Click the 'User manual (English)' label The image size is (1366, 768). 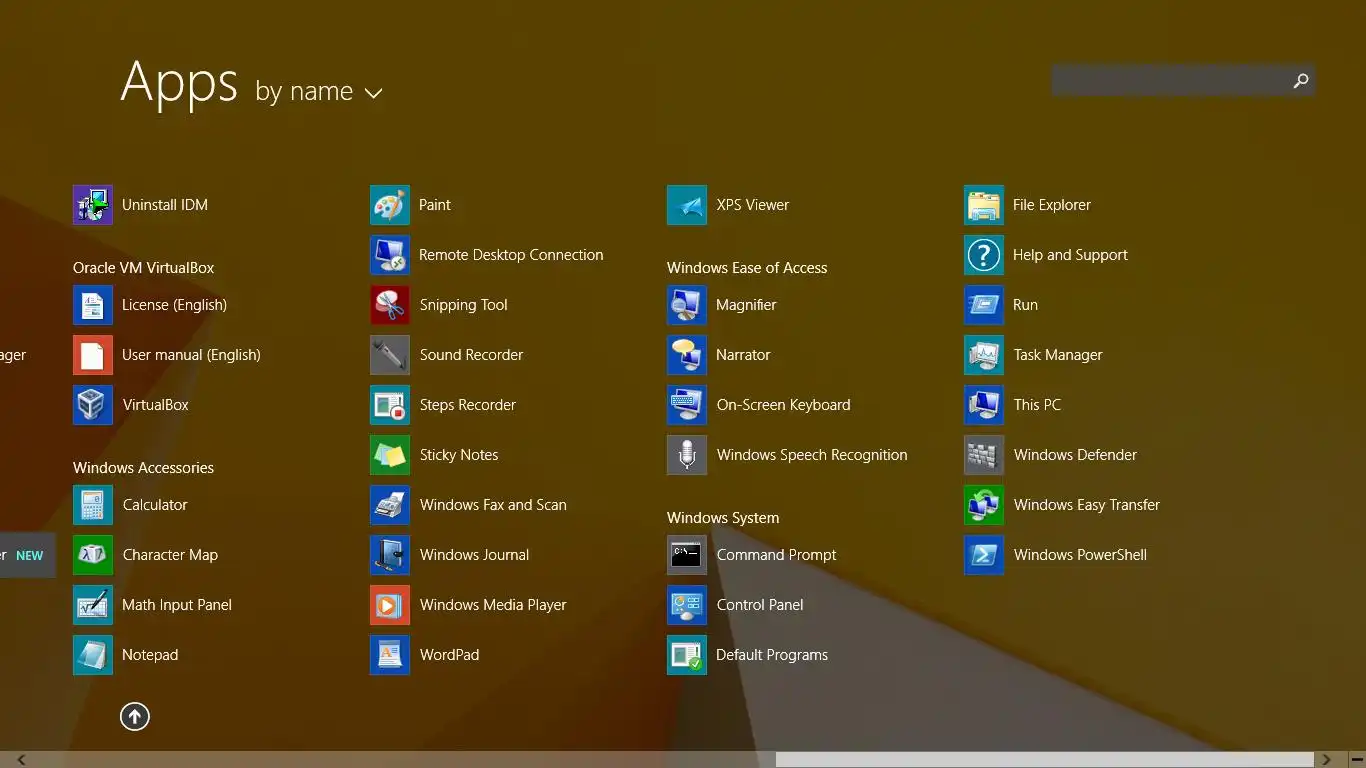pos(191,355)
